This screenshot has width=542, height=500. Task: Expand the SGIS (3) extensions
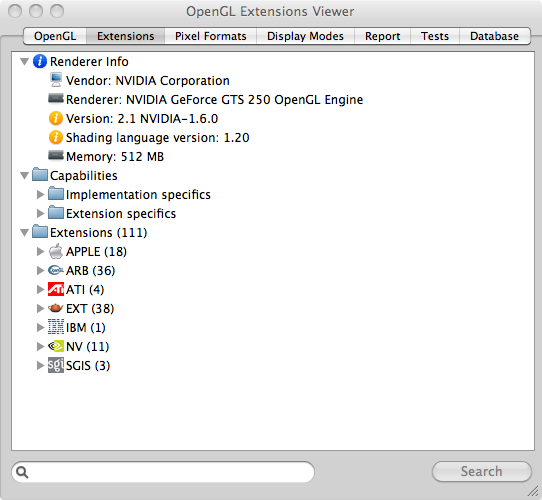coord(40,365)
